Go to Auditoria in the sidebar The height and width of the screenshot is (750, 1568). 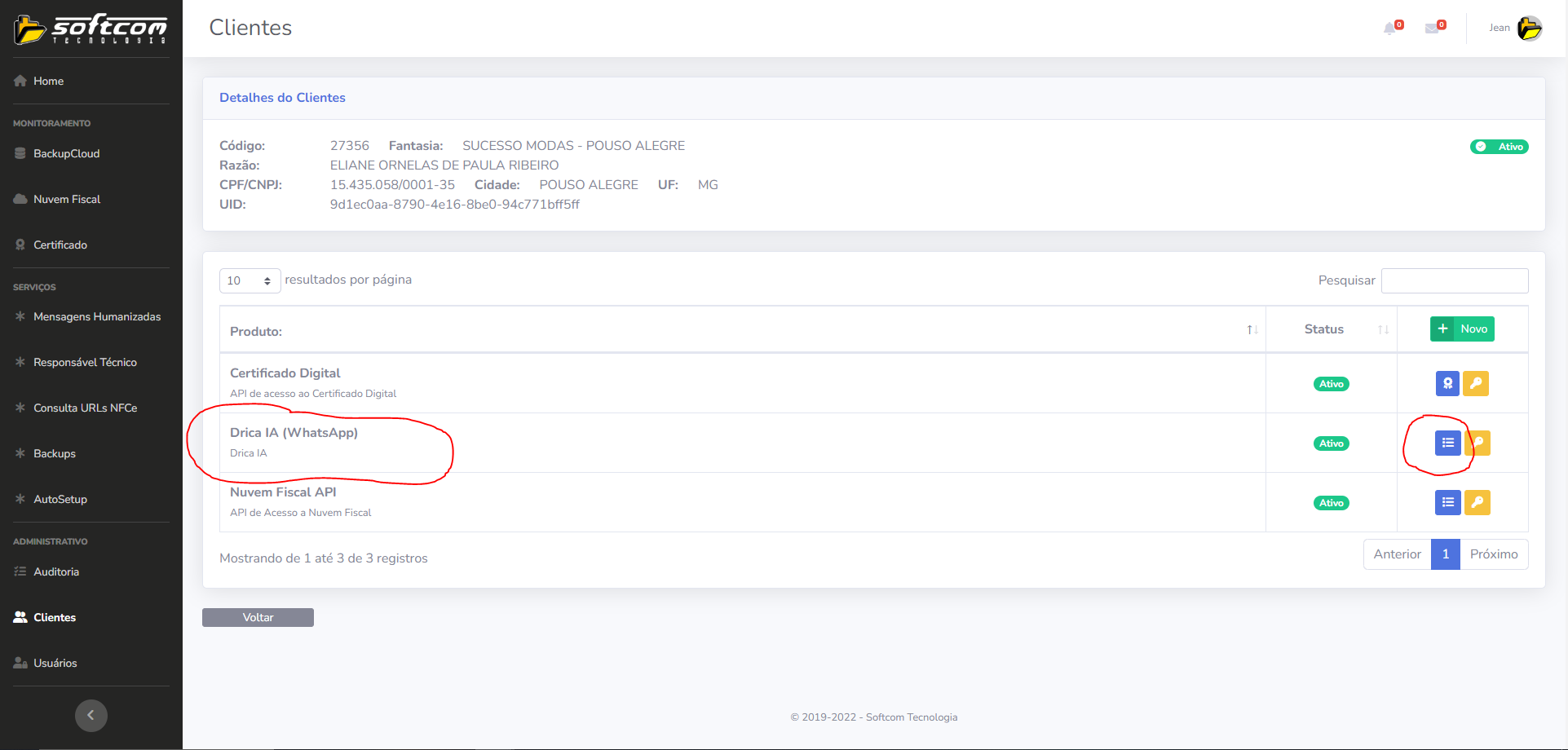56,571
